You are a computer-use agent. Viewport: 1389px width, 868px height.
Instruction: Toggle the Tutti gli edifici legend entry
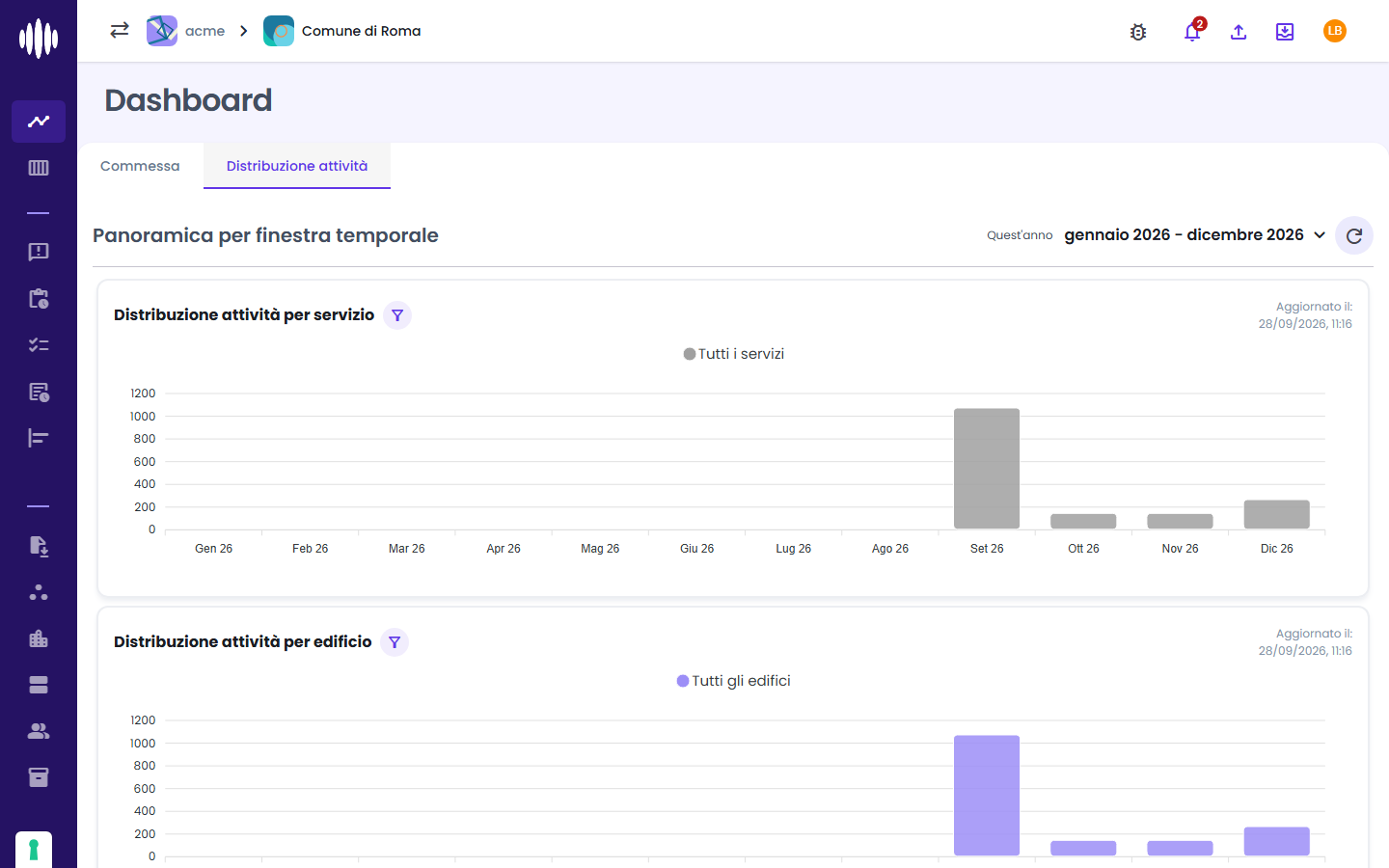(x=734, y=681)
